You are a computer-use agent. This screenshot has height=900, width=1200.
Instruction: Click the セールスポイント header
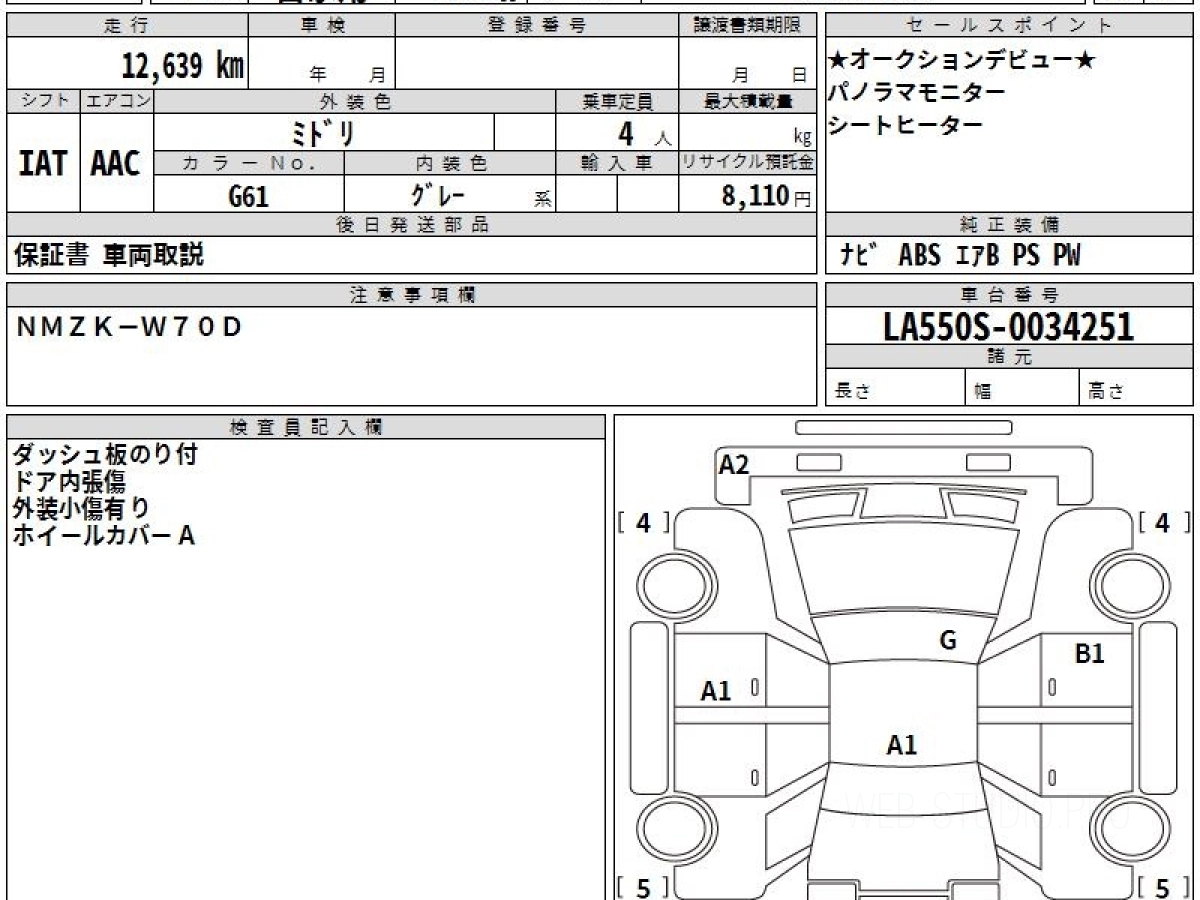click(1009, 26)
